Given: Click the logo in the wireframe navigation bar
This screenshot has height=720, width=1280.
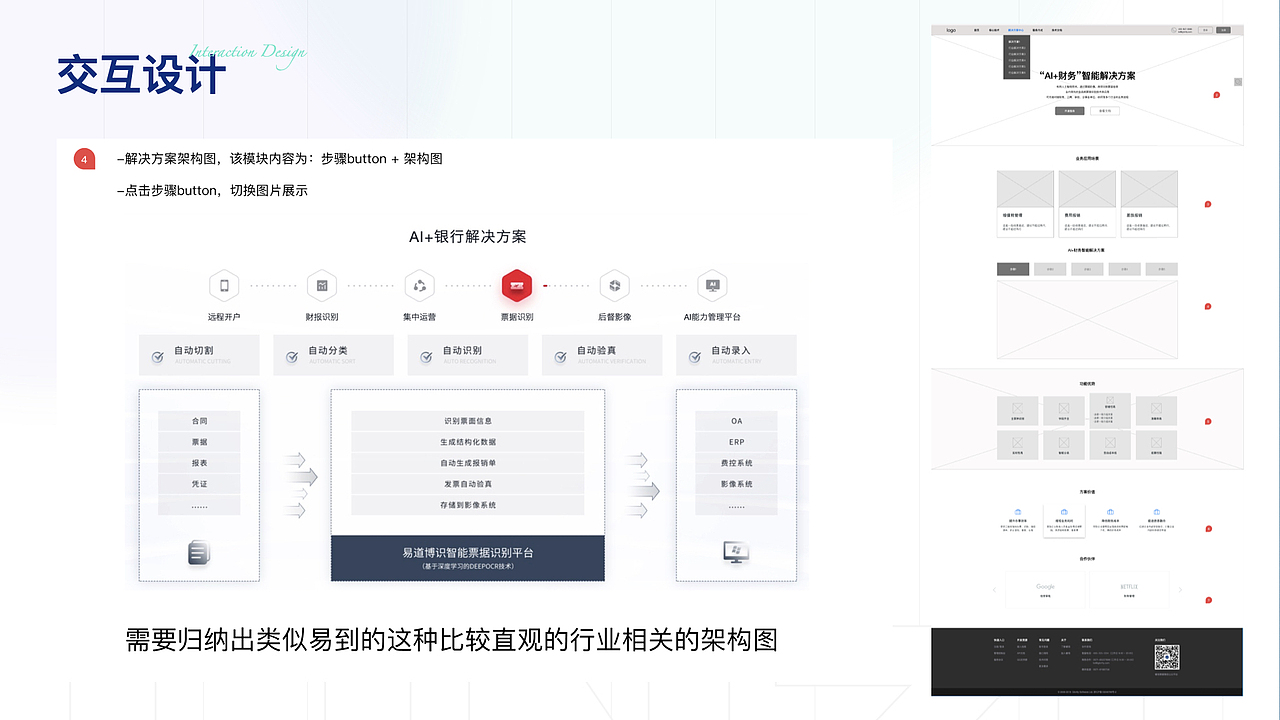Looking at the screenshot, I should 951,30.
